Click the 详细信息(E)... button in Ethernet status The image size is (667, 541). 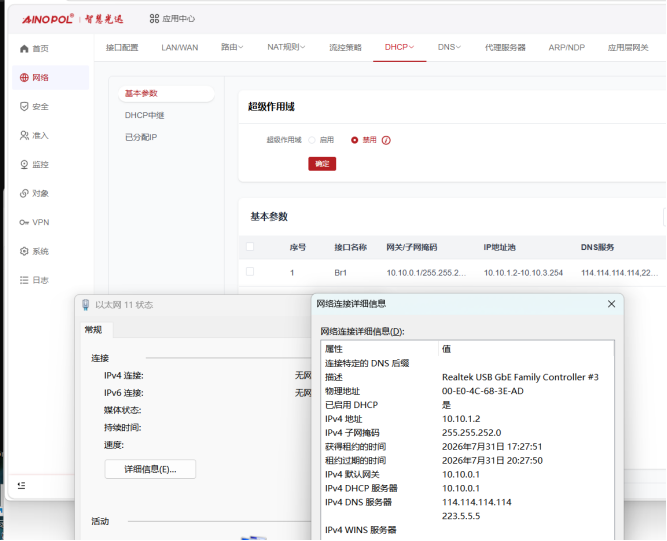150,469
